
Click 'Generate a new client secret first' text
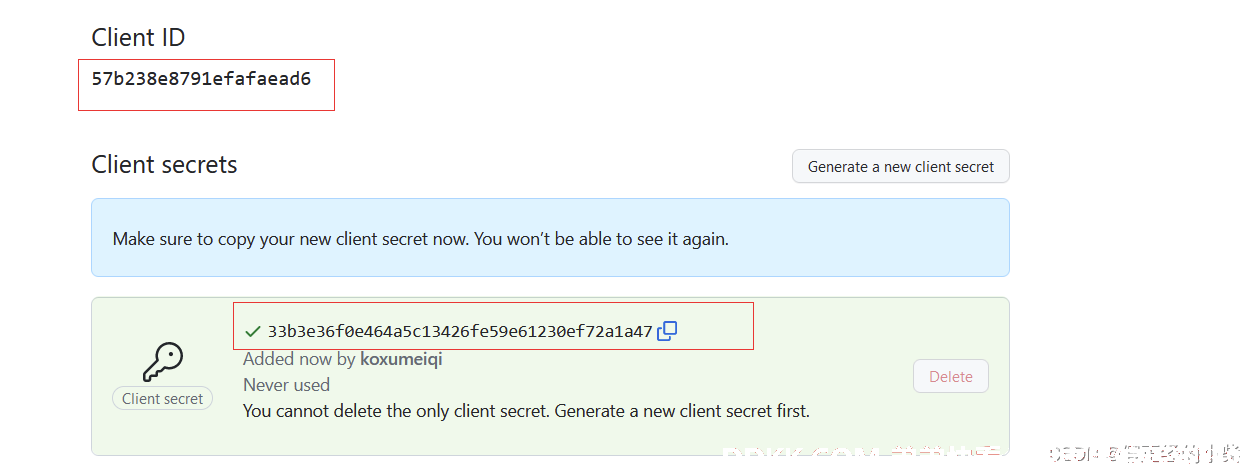click(x=682, y=411)
